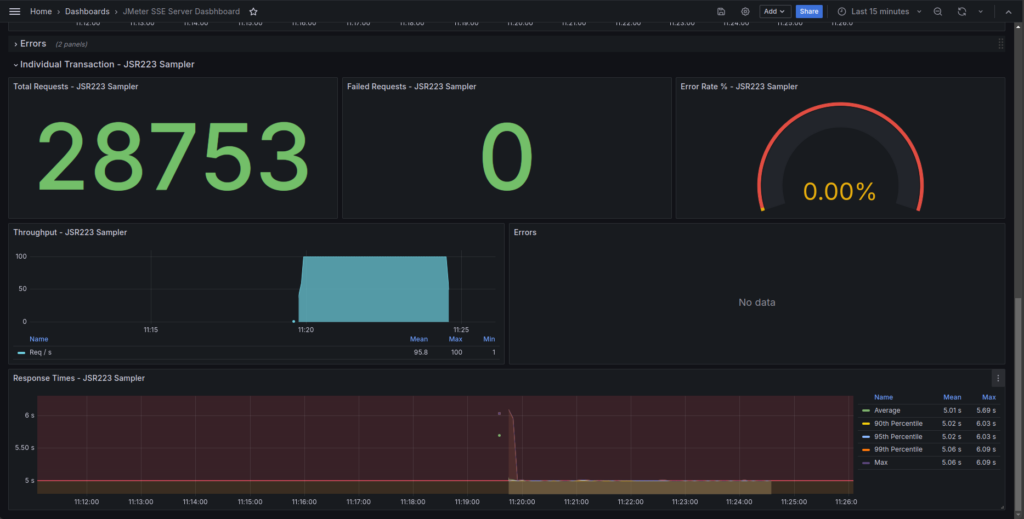Click the Share button
This screenshot has width=1024, height=519.
click(808, 12)
